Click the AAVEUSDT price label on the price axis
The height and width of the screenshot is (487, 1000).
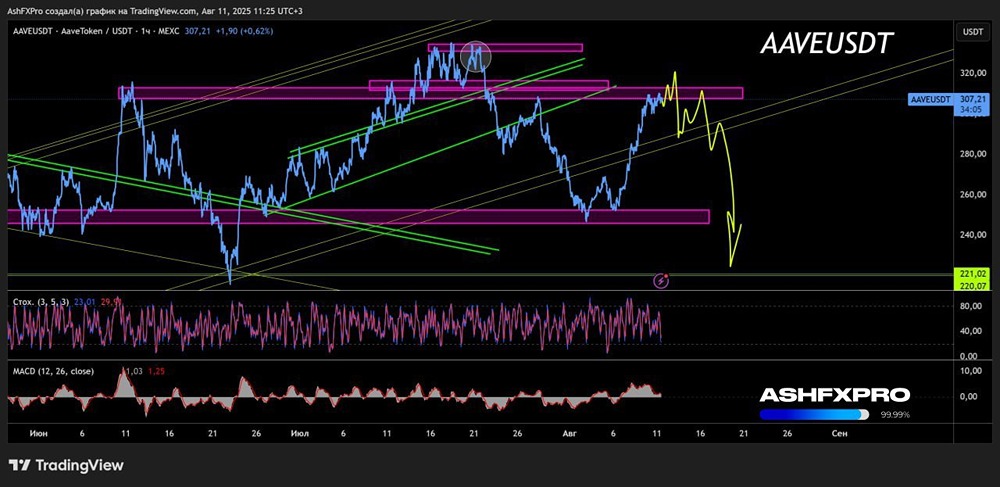[x=930, y=99]
